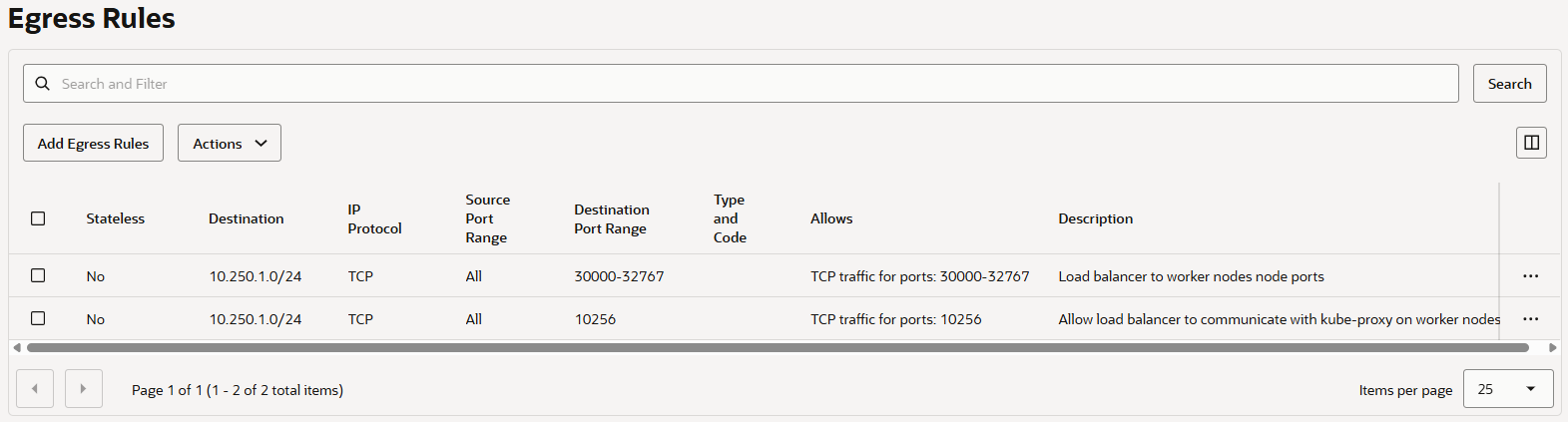Open actions menu for port 10256 rule
Screen dimensions: 1568x422
pos(1530,319)
